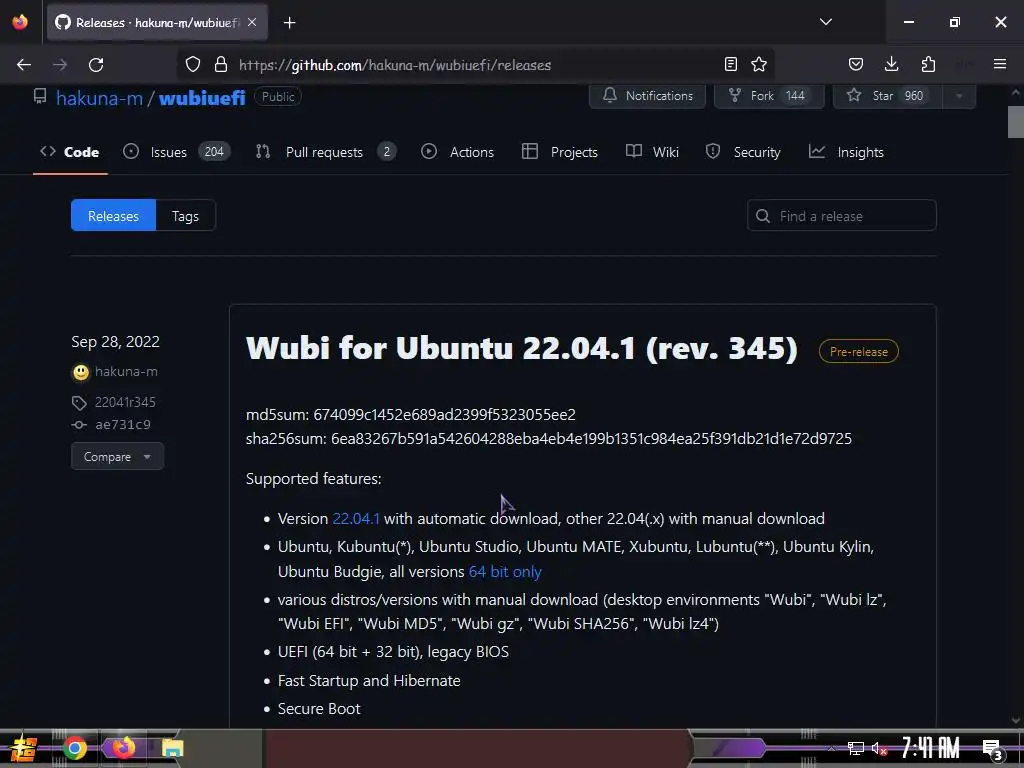The width and height of the screenshot is (1024, 768).
Task: Open the wubiuefi repository link
Action: tap(202, 98)
